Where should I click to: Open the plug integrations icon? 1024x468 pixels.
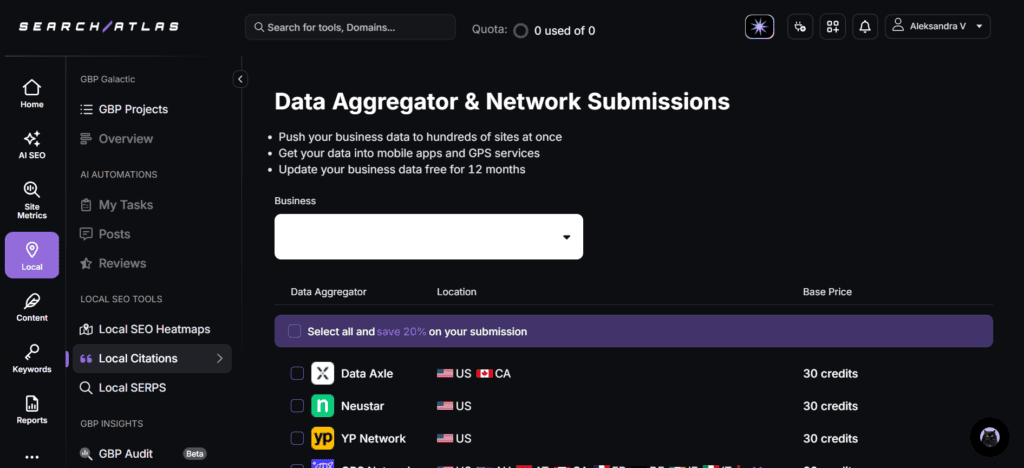click(800, 27)
